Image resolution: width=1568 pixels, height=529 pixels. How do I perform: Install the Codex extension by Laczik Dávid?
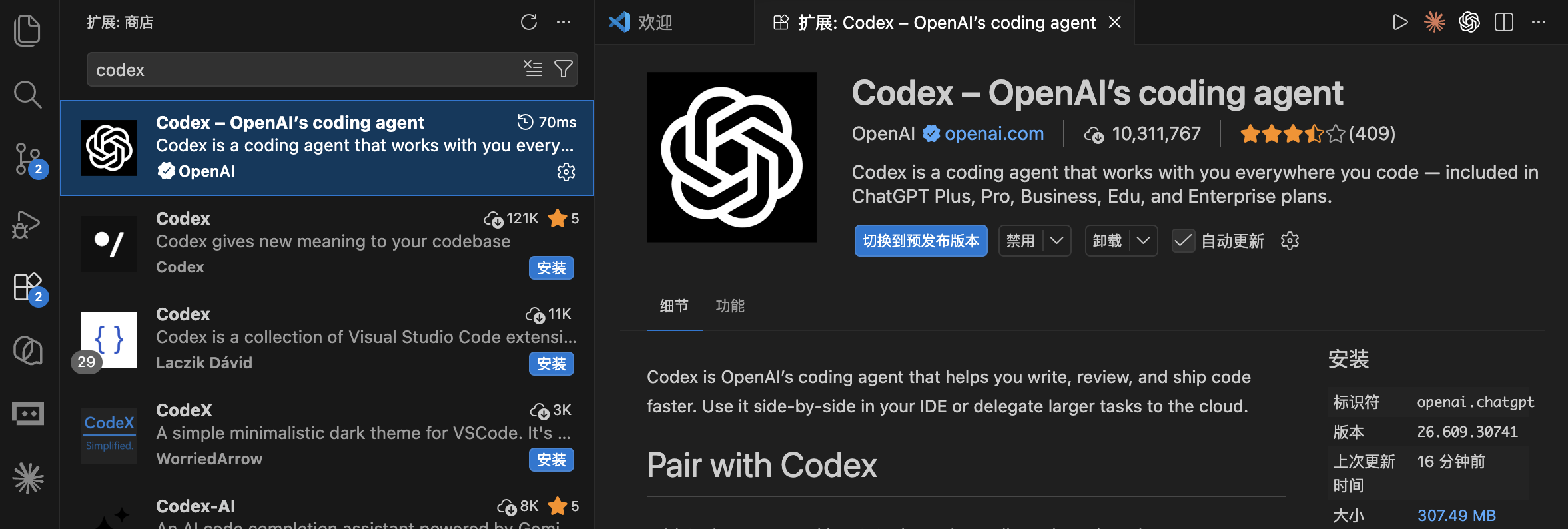coord(551,364)
